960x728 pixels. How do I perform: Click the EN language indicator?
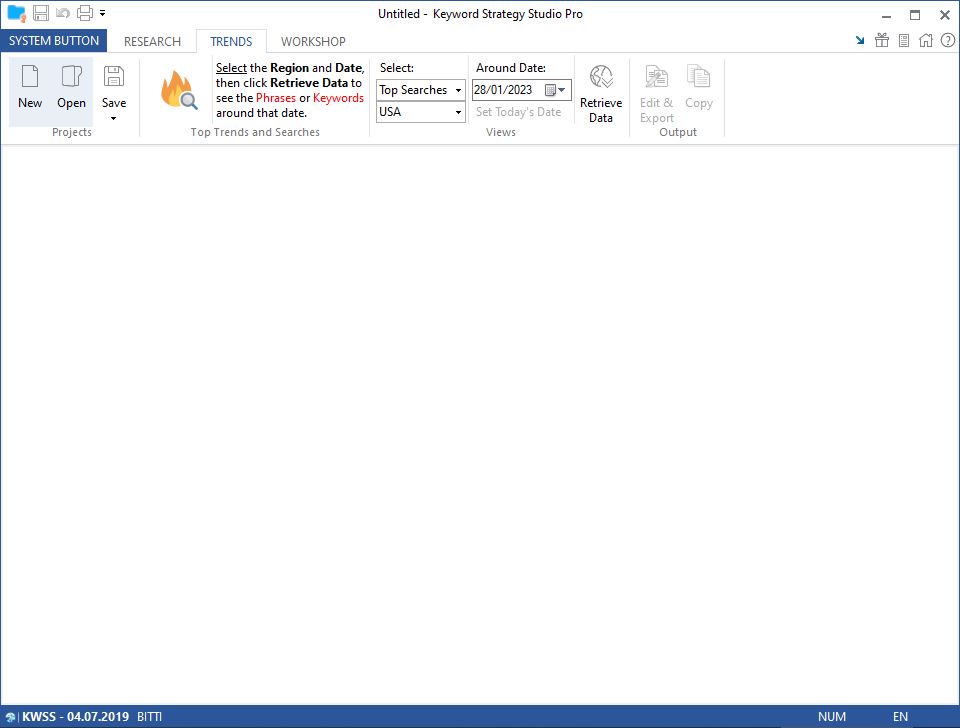[x=900, y=716]
